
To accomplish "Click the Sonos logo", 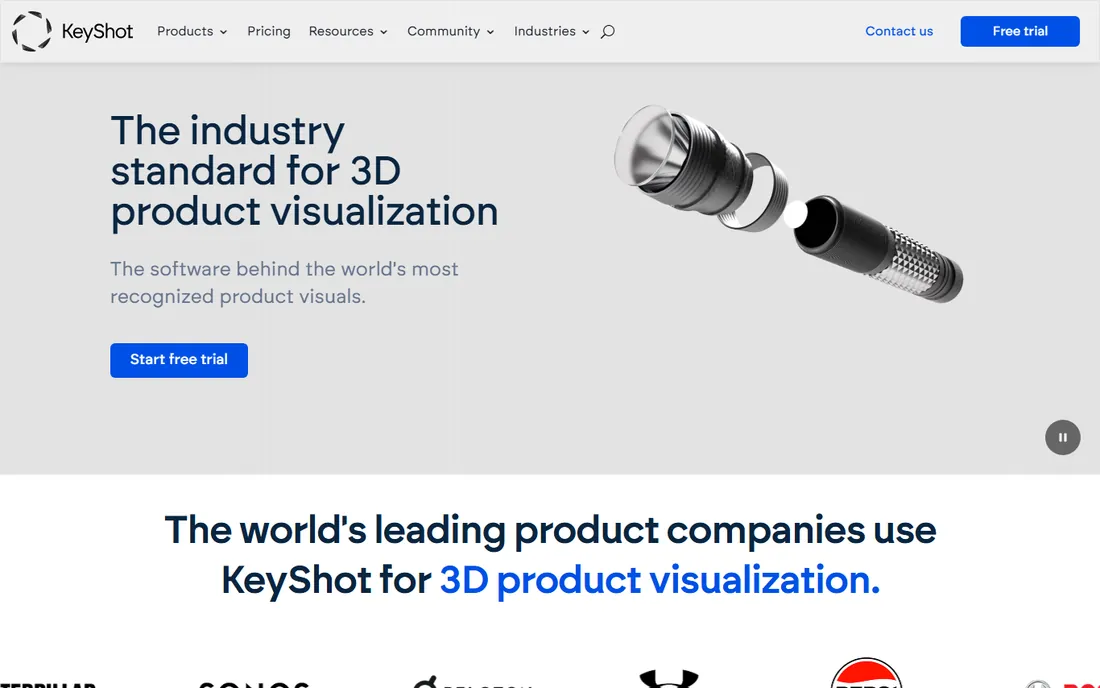I will (254, 684).
